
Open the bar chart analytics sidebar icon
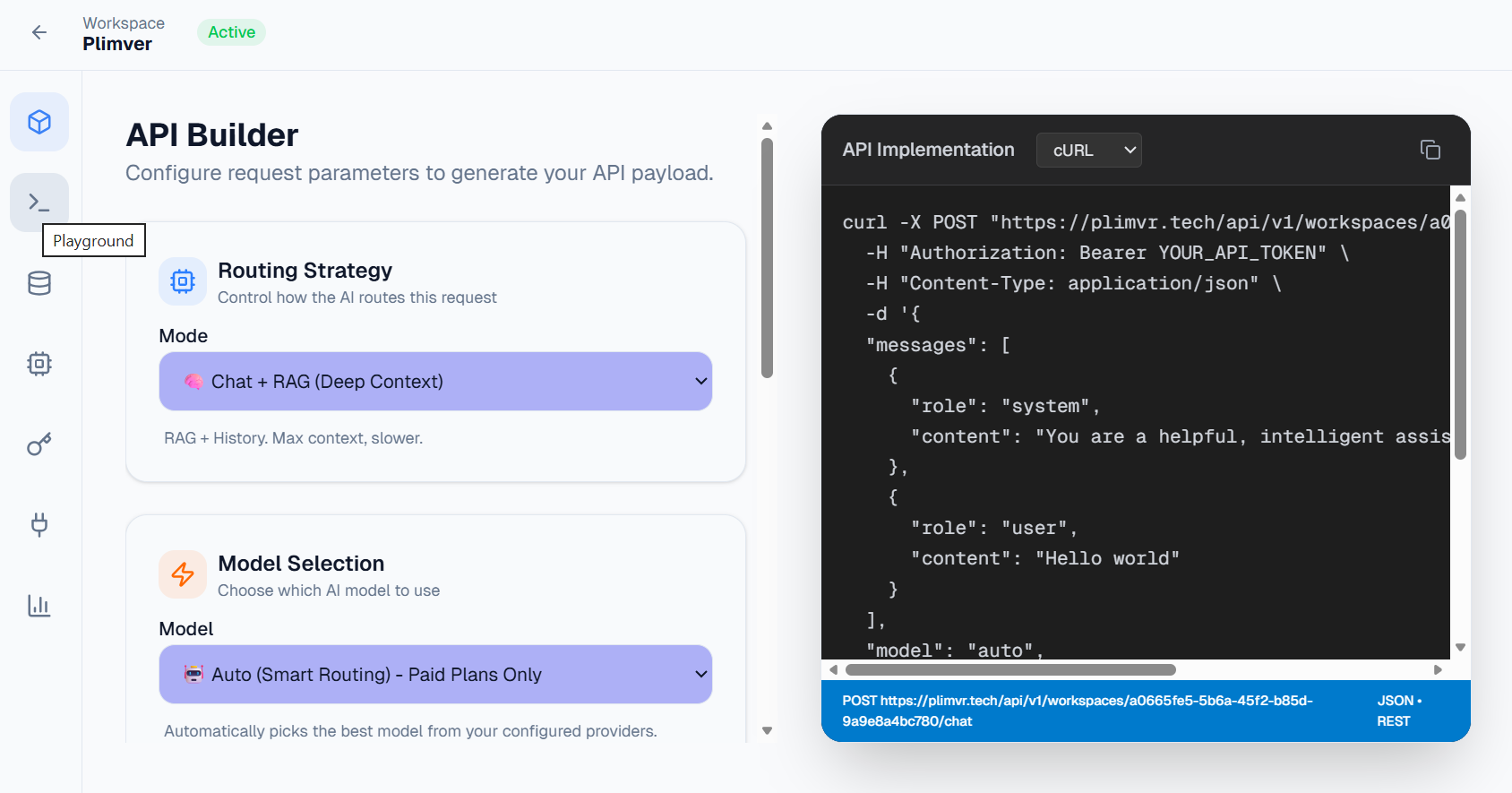[x=39, y=606]
